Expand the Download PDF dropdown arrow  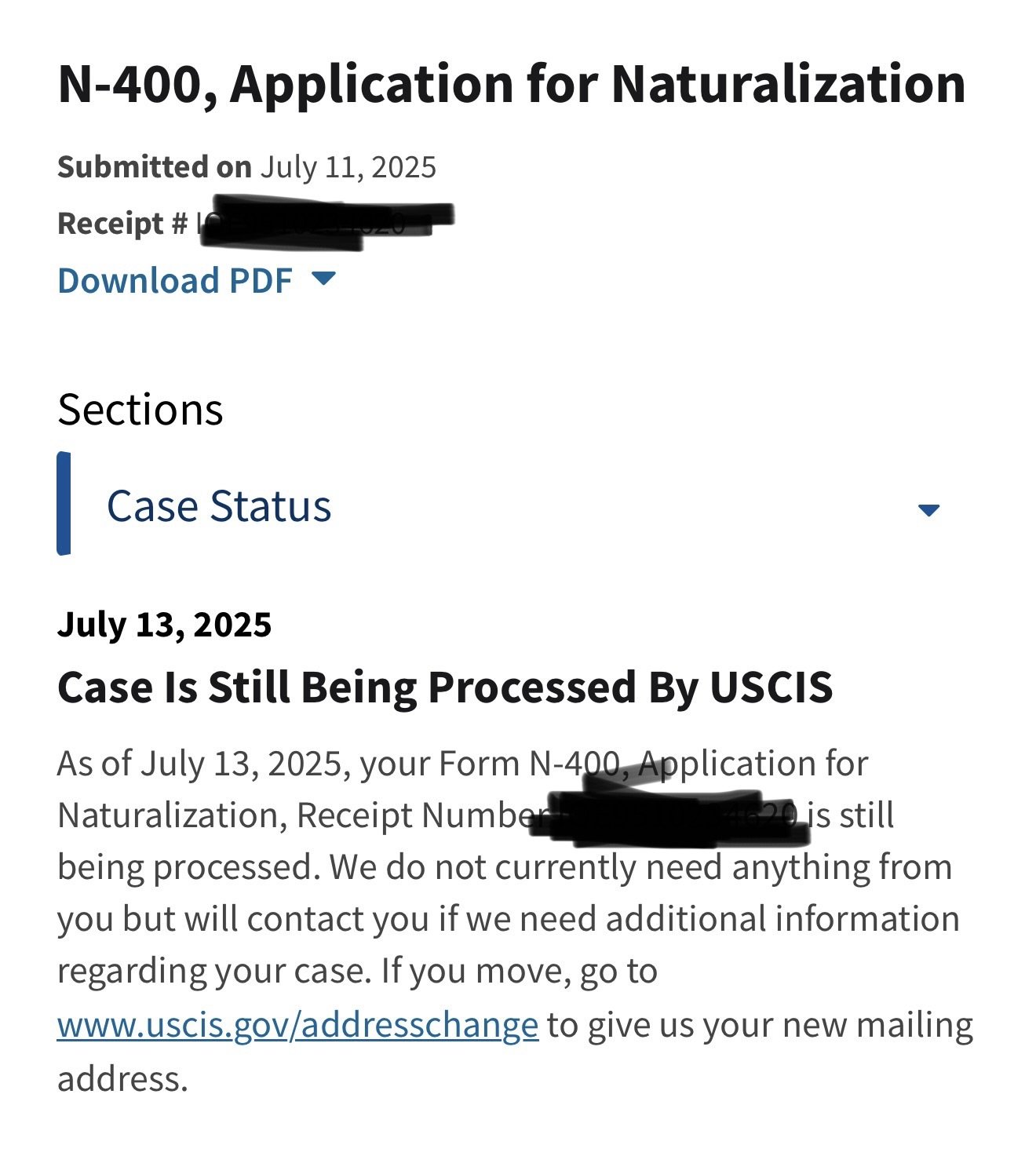(x=323, y=278)
